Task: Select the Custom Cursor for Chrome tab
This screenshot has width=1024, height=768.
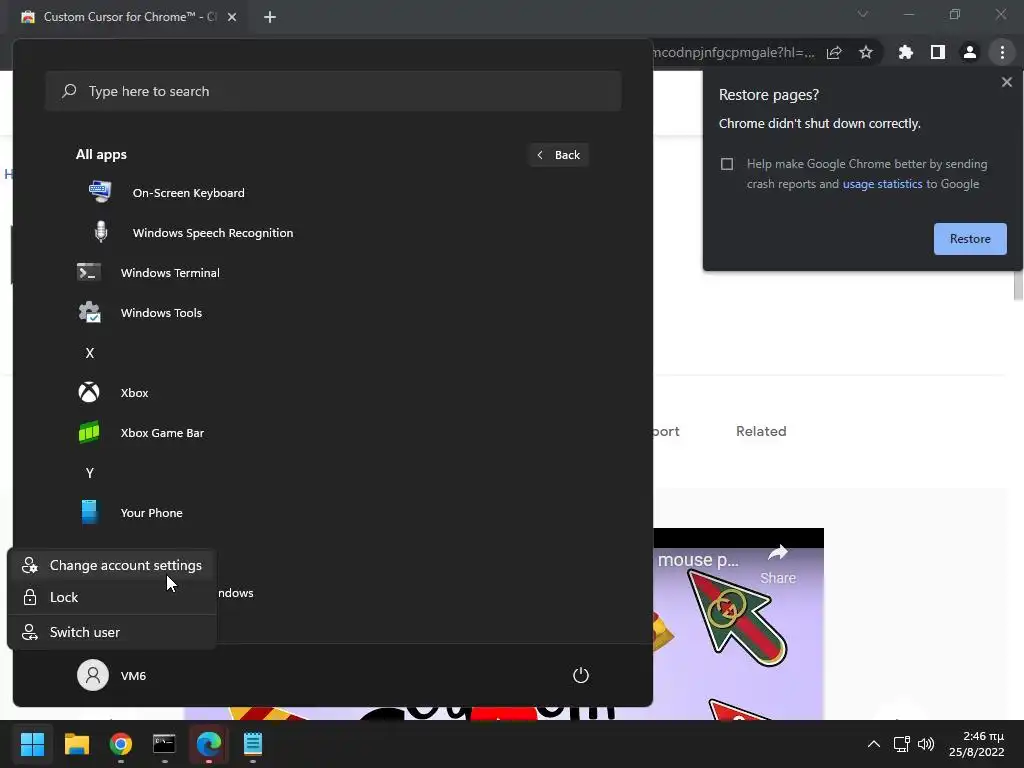Action: pos(129,17)
